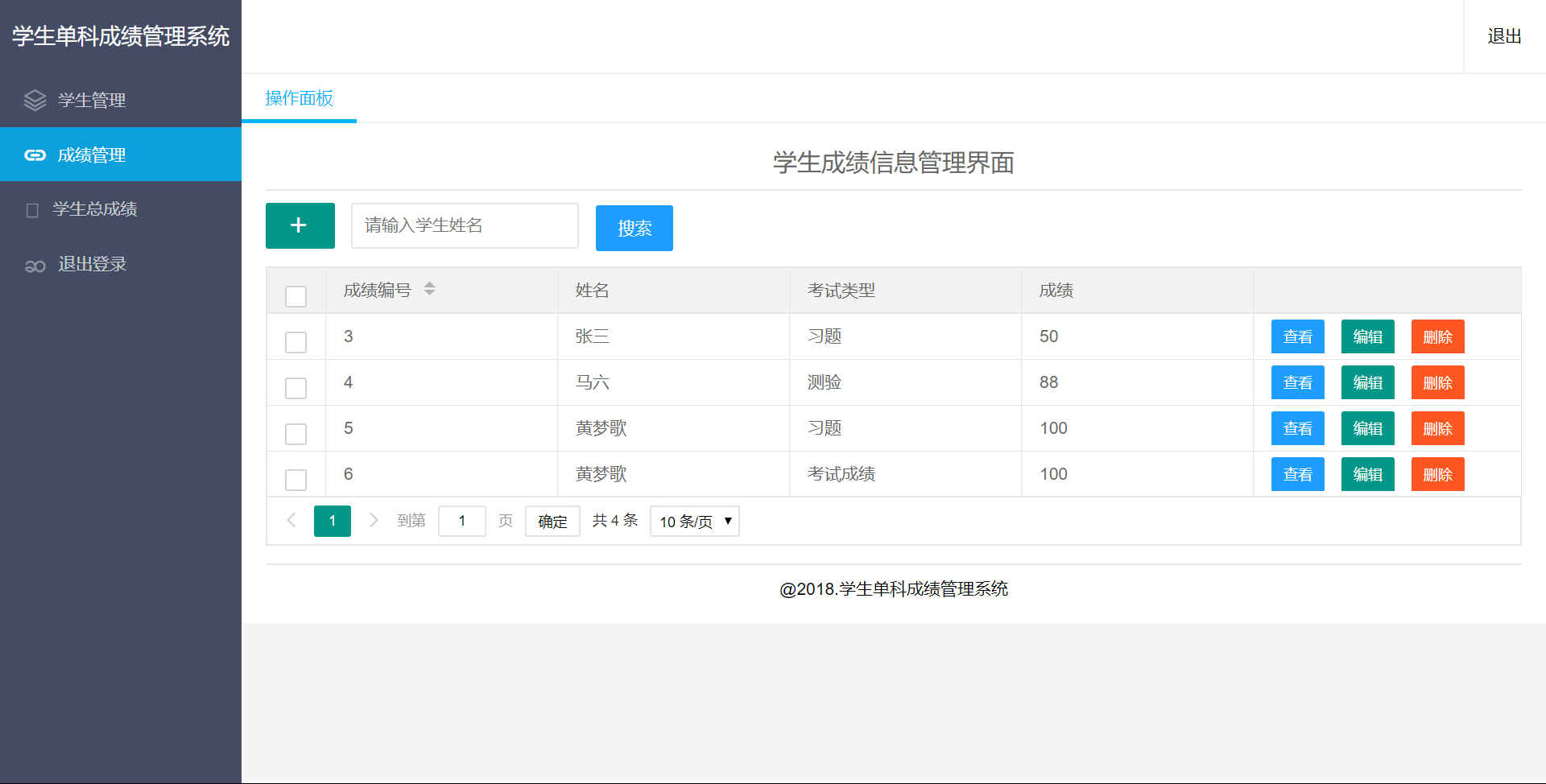This screenshot has height=784, width=1546.
Task: Click the icon beside 退出登录
Action: 35,266
